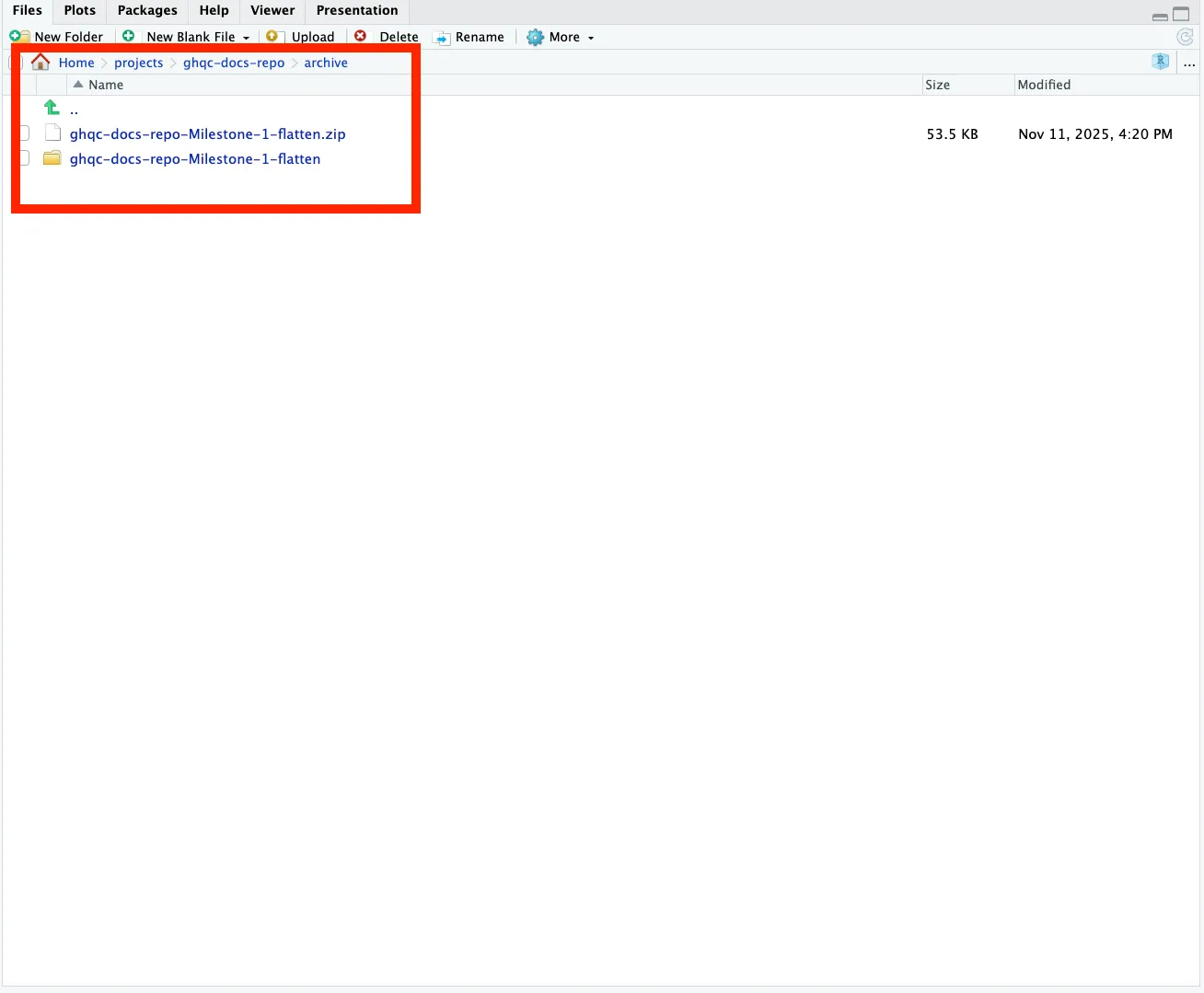
Task: Click the New Folder toolbar button
Action: coord(57,37)
